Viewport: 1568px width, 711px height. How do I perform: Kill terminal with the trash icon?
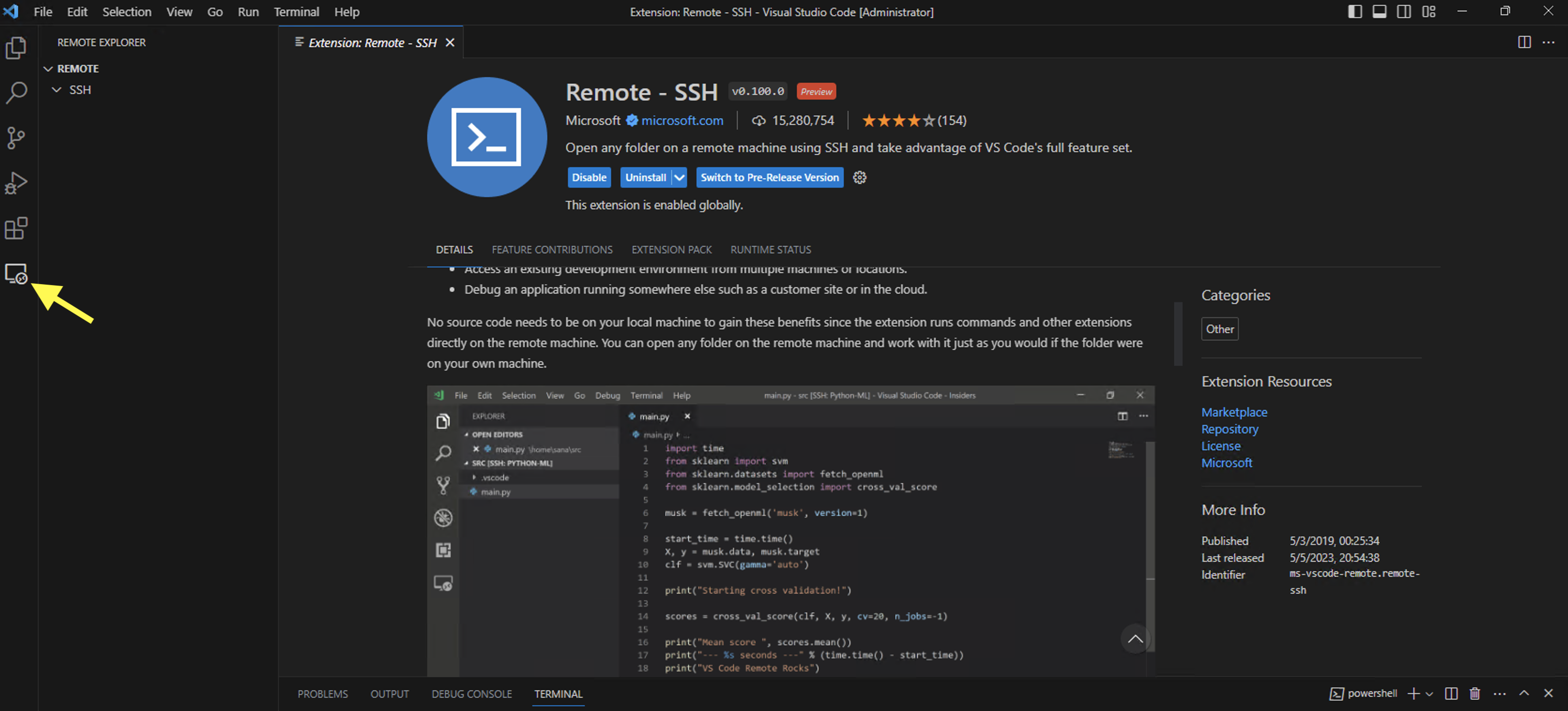(x=1474, y=693)
